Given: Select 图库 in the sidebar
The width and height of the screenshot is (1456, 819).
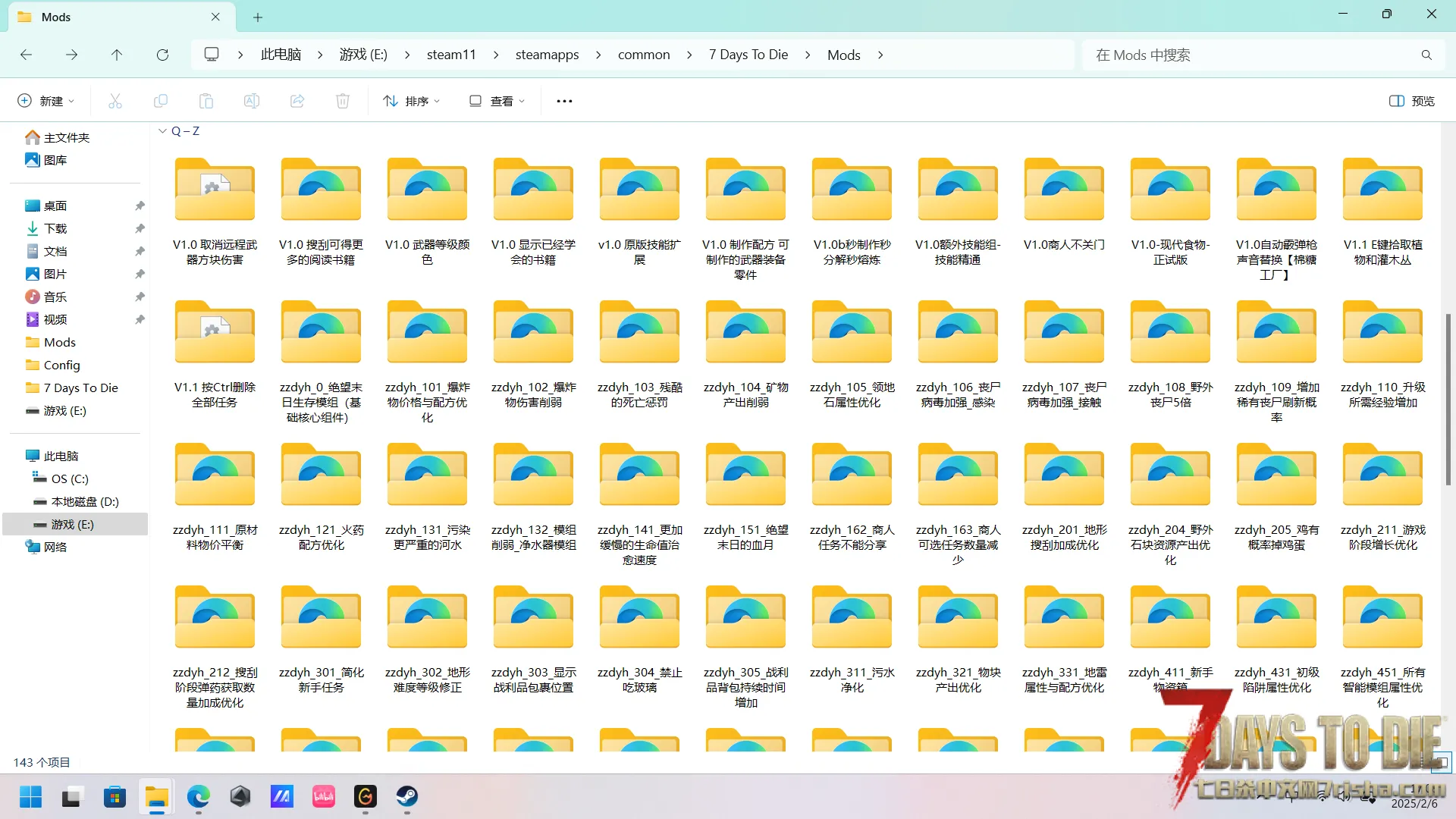Looking at the screenshot, I should [x=46, y=160].
